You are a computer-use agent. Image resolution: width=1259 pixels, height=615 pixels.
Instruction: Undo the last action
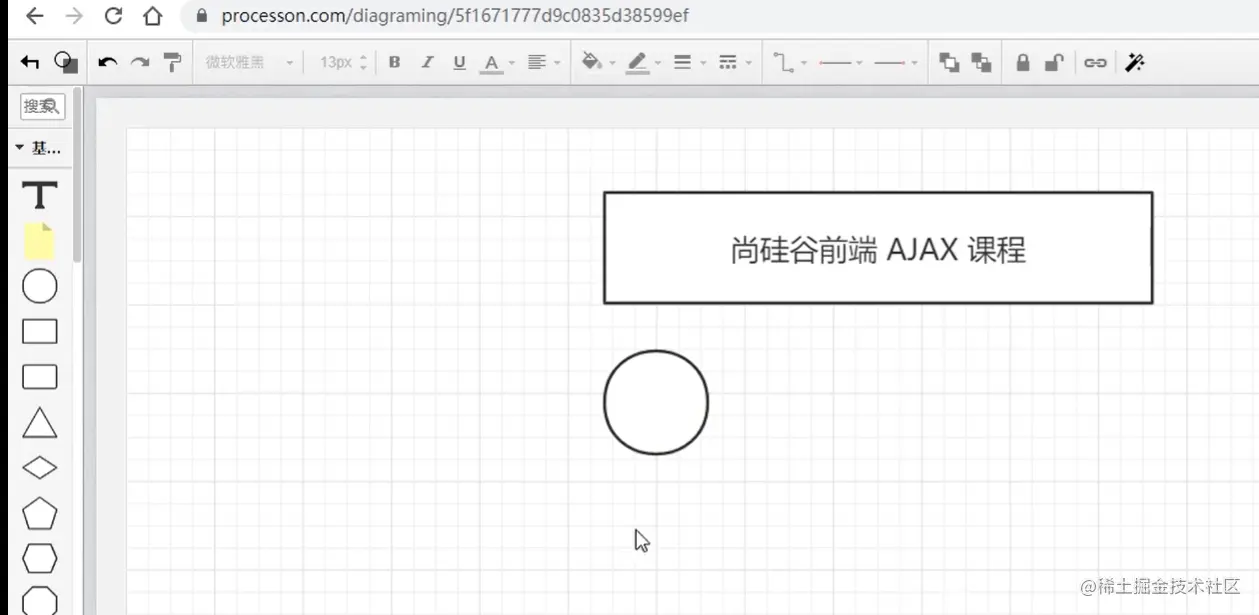(107, 62)
